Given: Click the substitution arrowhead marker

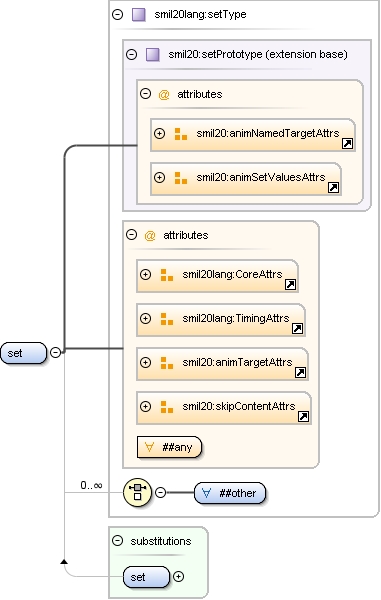Looking at the screenshot, I should point(64,561).
